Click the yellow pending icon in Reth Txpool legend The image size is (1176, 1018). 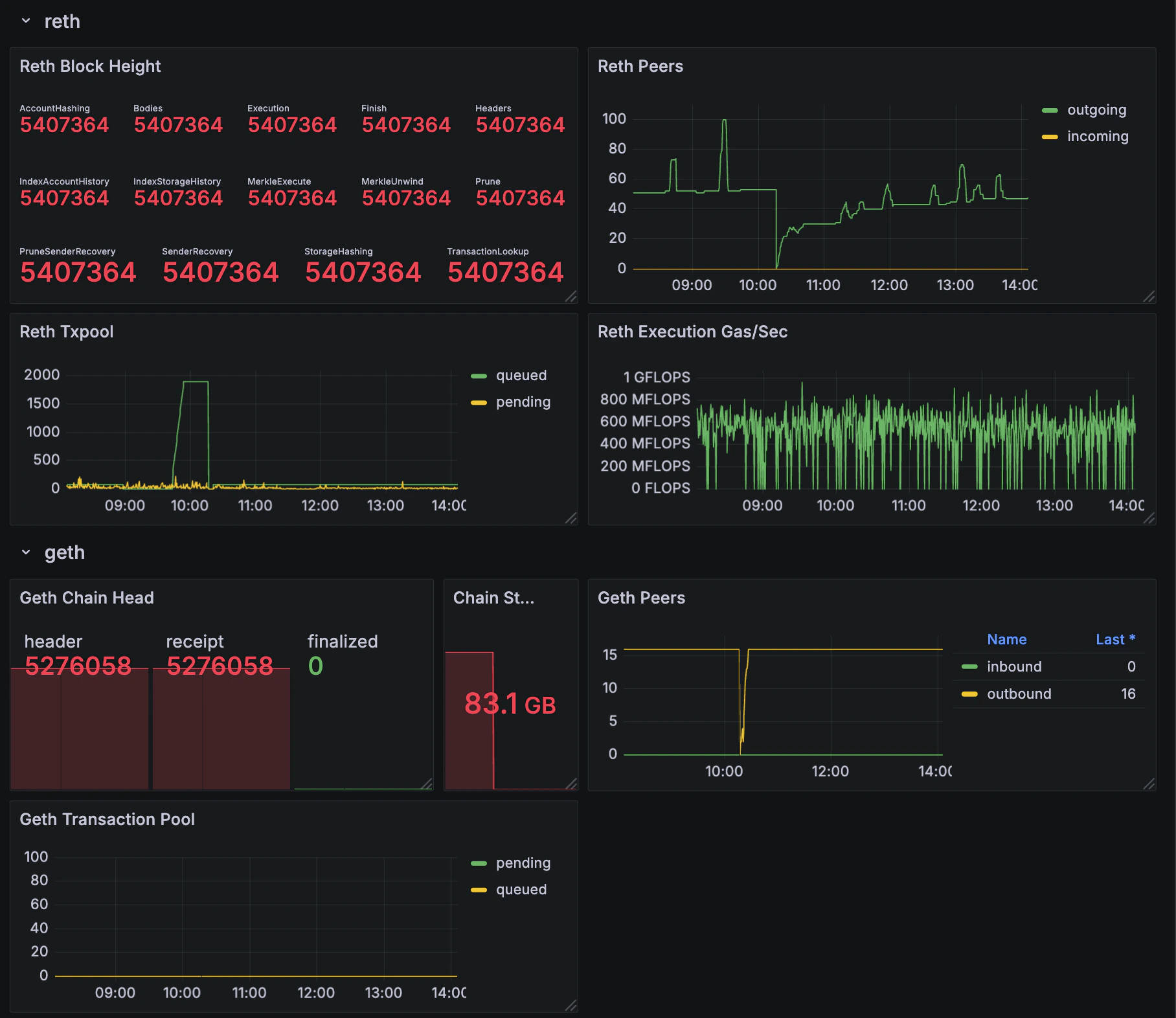point(479,402)
